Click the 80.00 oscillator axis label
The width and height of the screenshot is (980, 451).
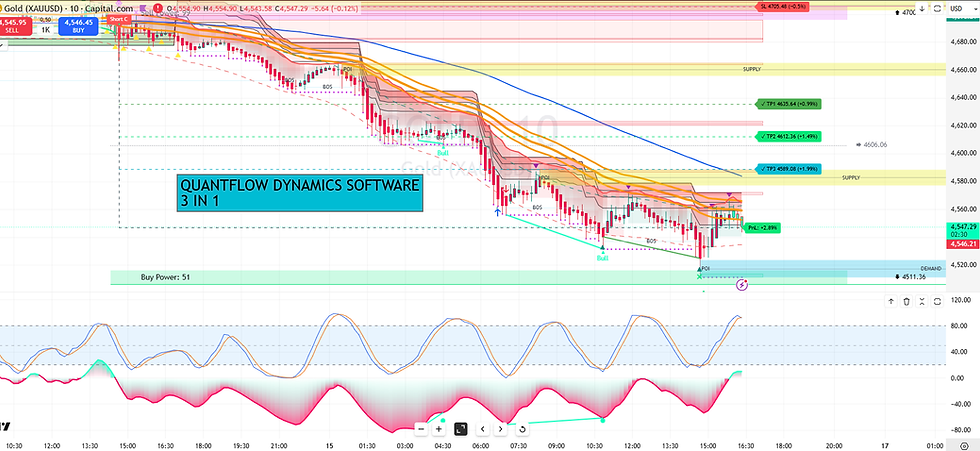click(x=960, y=325)
